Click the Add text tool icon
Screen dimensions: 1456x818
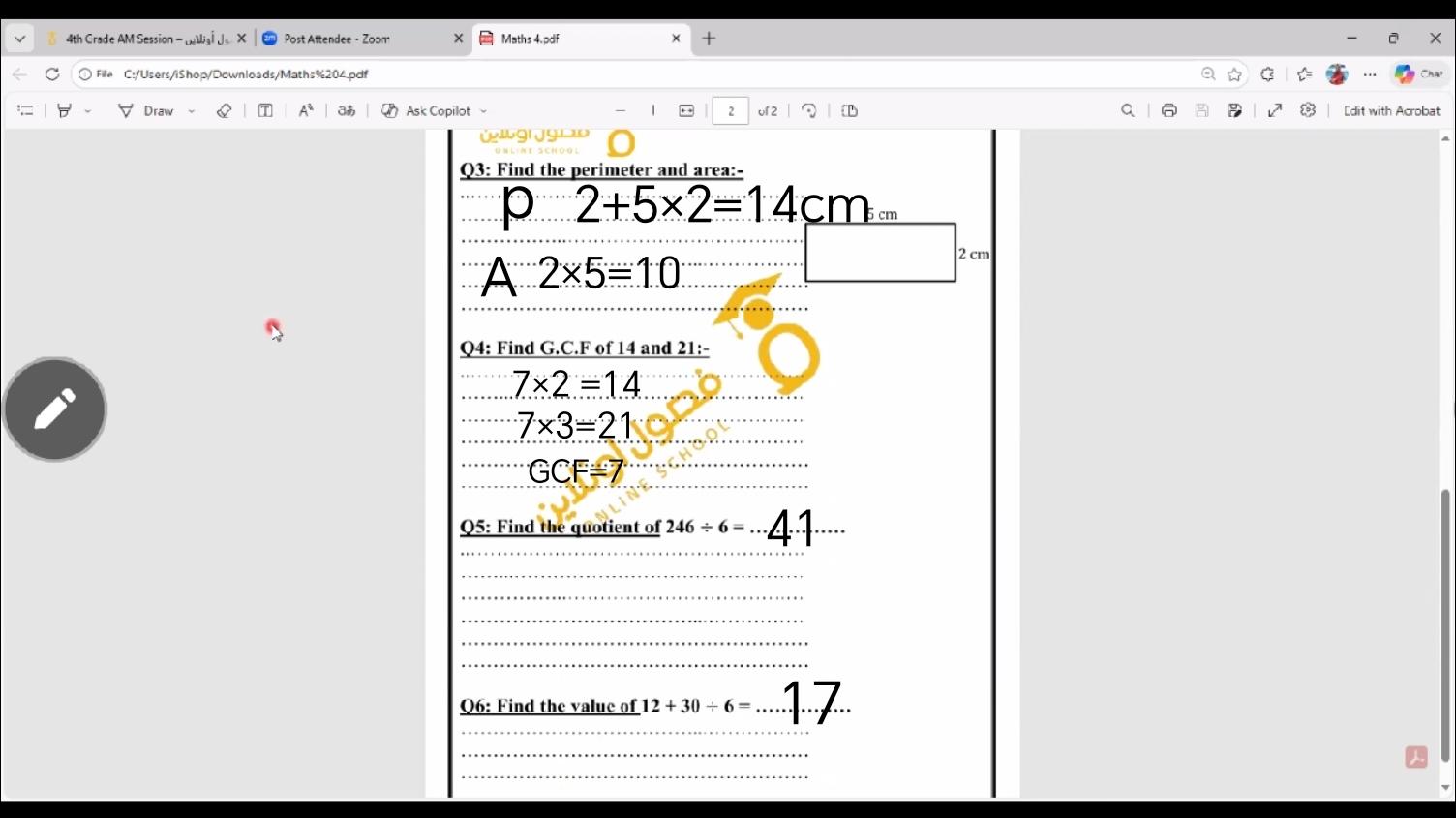pos(264,111)
